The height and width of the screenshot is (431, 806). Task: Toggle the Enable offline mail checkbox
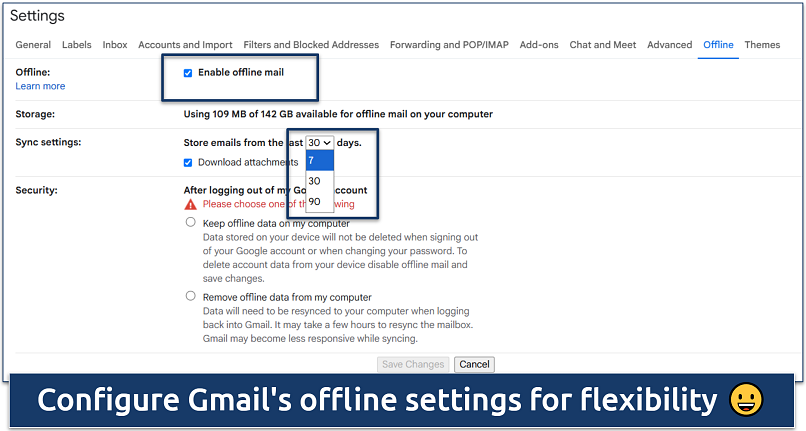[x=188, y=73]
